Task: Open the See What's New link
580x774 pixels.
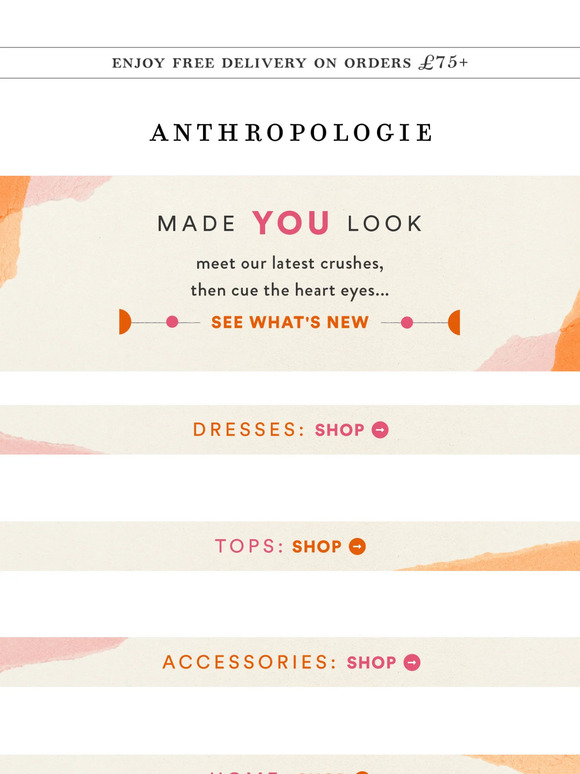Action: [290, 322]
